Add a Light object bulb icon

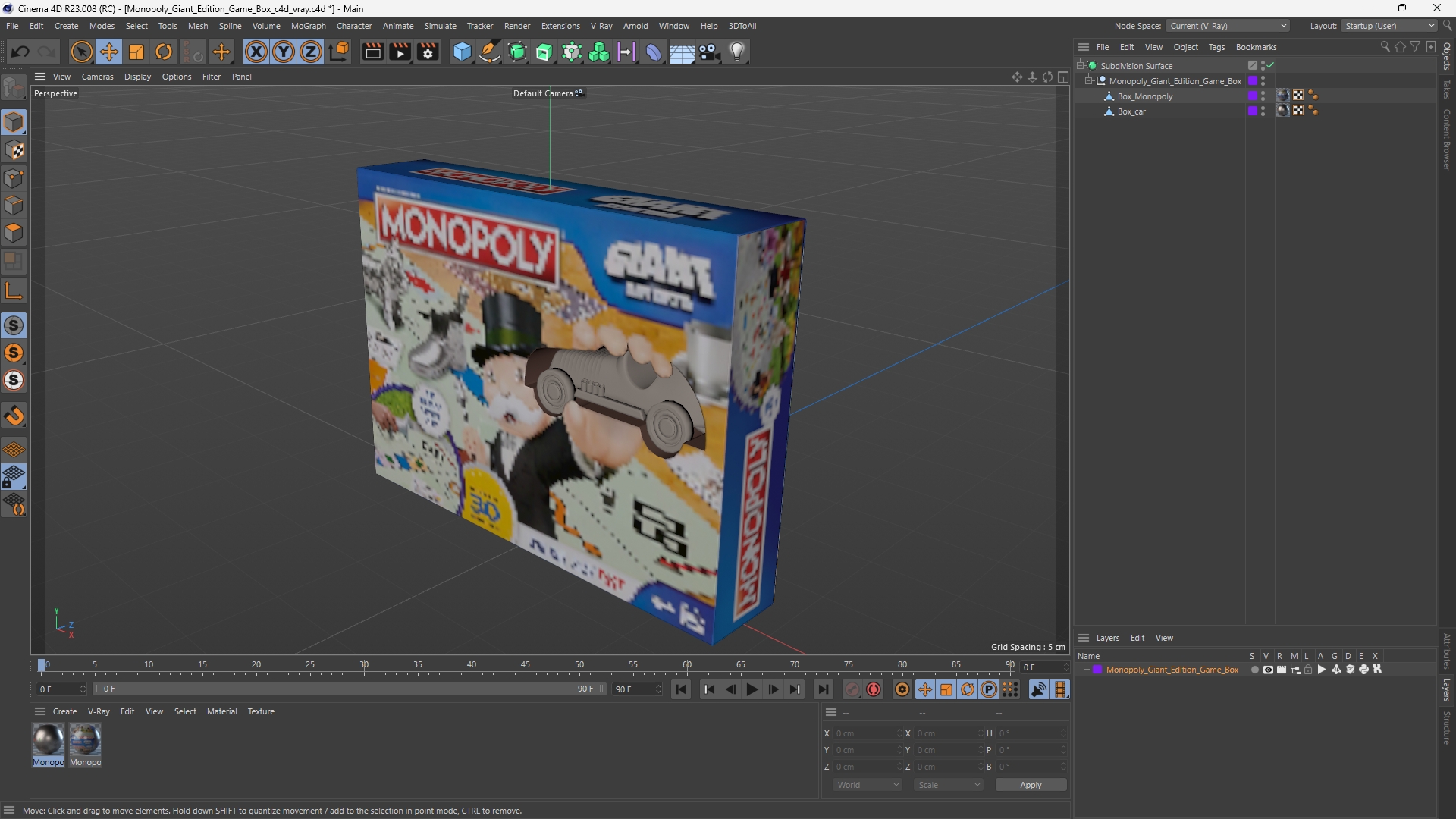pos(737,52)
